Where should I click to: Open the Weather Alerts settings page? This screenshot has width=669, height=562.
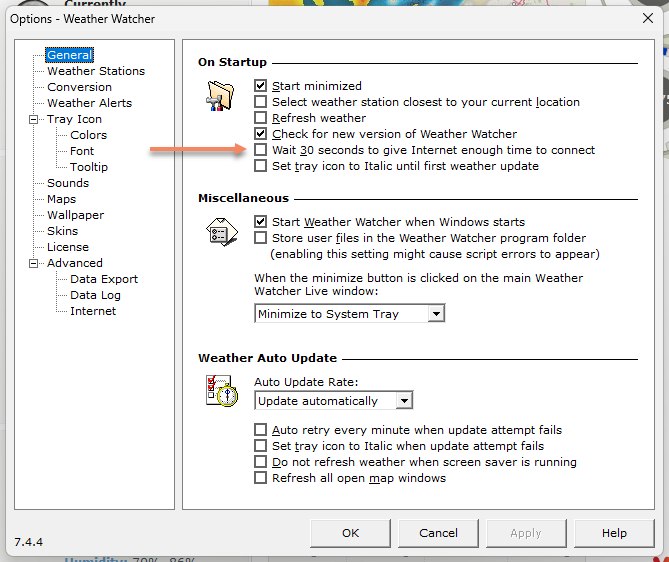(x=89, y=103)
